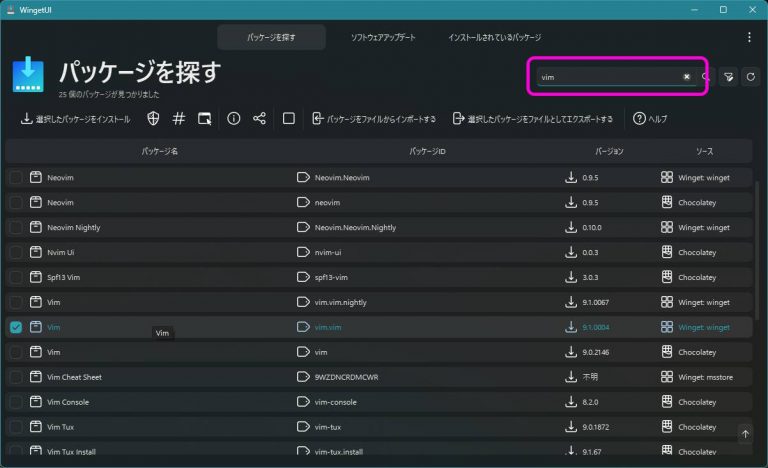Image resolution: width=768 pixels, height=468 pixels.
Task: Click version 9.0.1872 cell
Action: point(596,427)
